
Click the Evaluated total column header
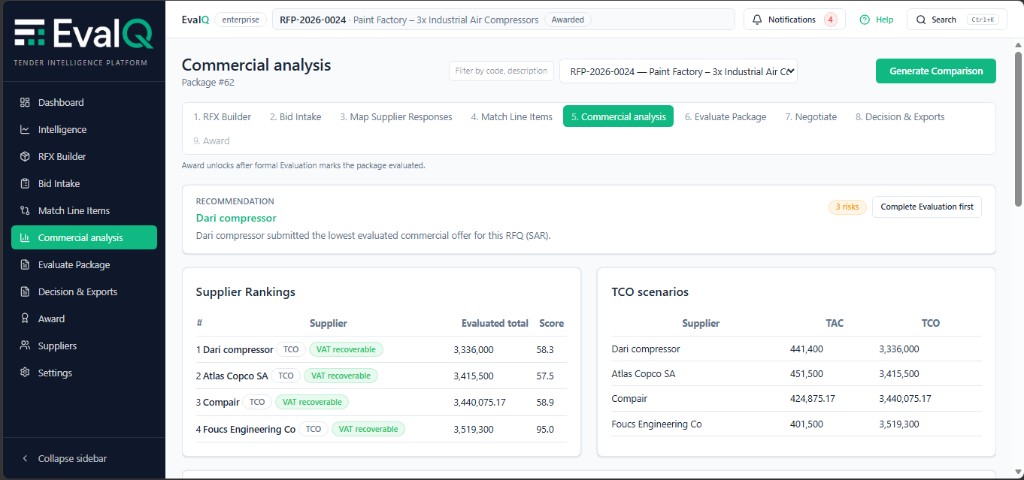[495, 323]
